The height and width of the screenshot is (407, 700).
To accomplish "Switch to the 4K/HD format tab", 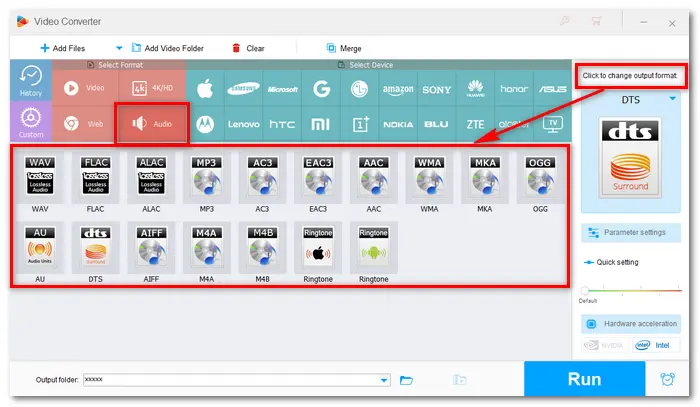I will point(152,88).
